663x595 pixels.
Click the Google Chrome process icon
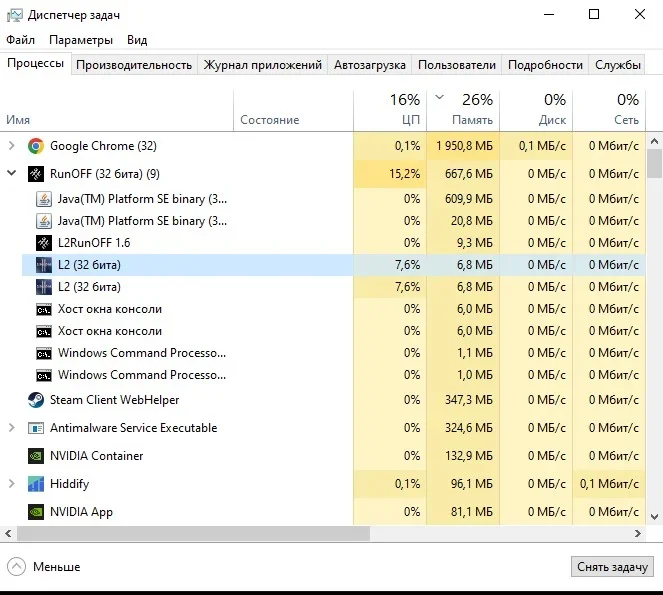pyautogui.click(x=36, y=146)
